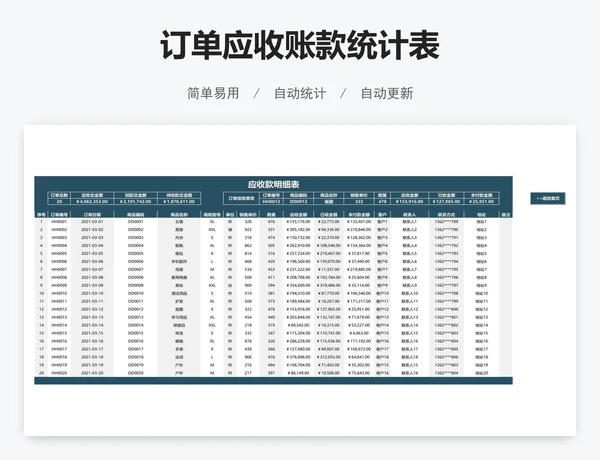The width and height of the screenshot is (600, 460).
Task: Select lookup result cell ¥153,916.00 in header
Action: coord(409,201)
